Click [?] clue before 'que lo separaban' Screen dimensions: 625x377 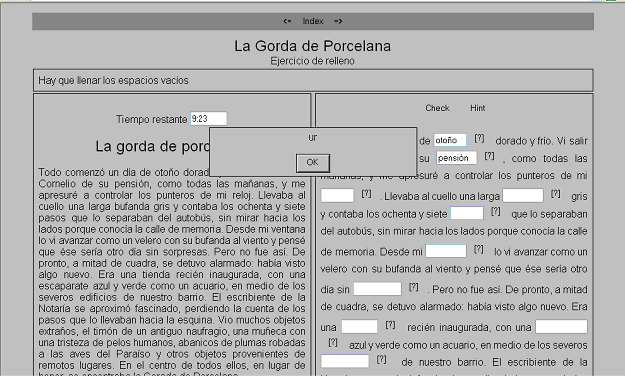(495, 211)
